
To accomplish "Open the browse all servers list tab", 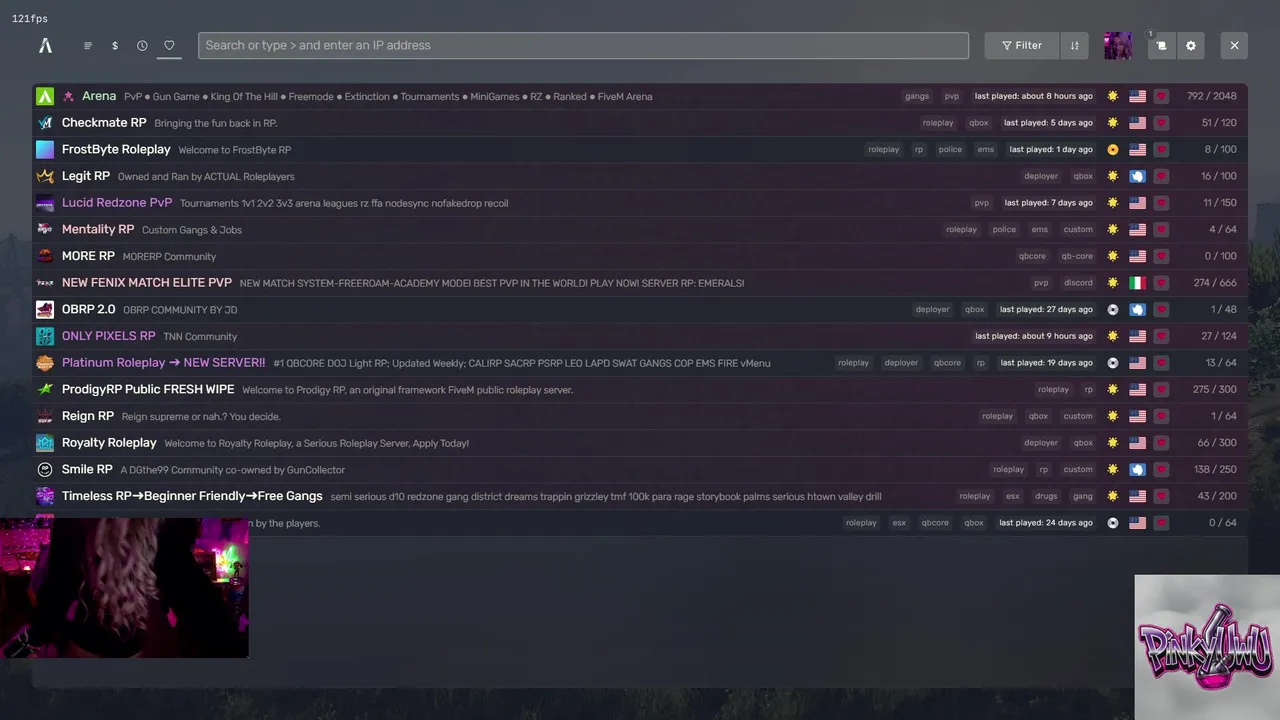I will [88, 45].
